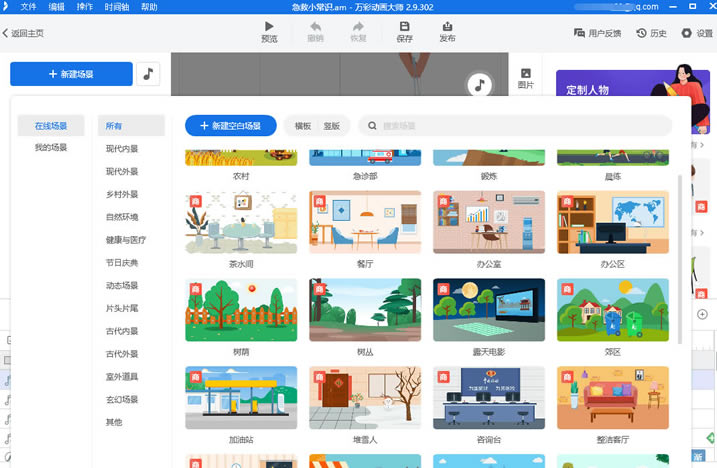Viewport: 717px width, 468px height.
Task: Choose the 餐厅 scene thumbnail
Action: tap(365, 222)
